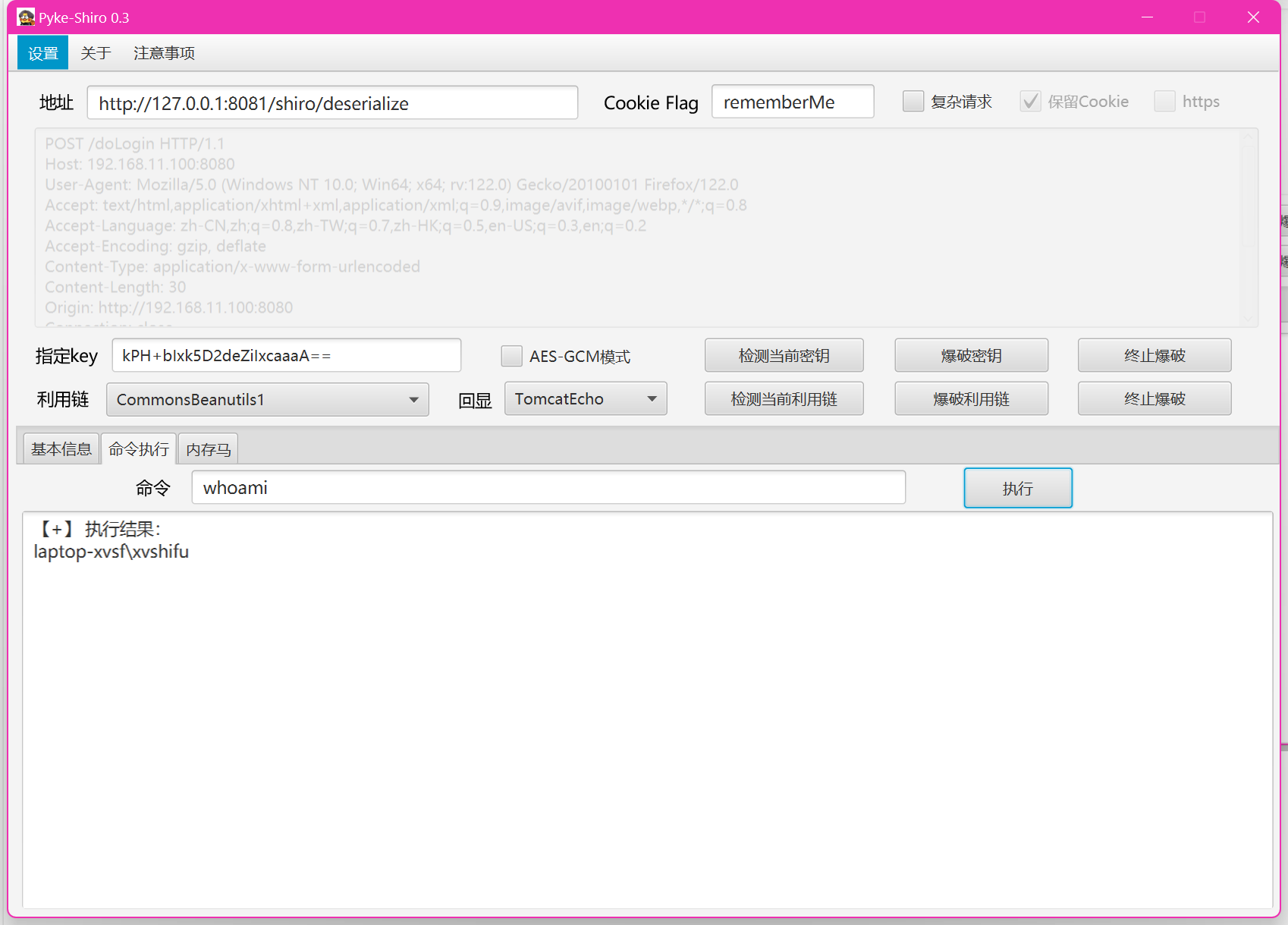The width and height of the screenshot is (1288, 925).
Task: Click the 检测当前利用链 button
Action: tap(784, 398)
